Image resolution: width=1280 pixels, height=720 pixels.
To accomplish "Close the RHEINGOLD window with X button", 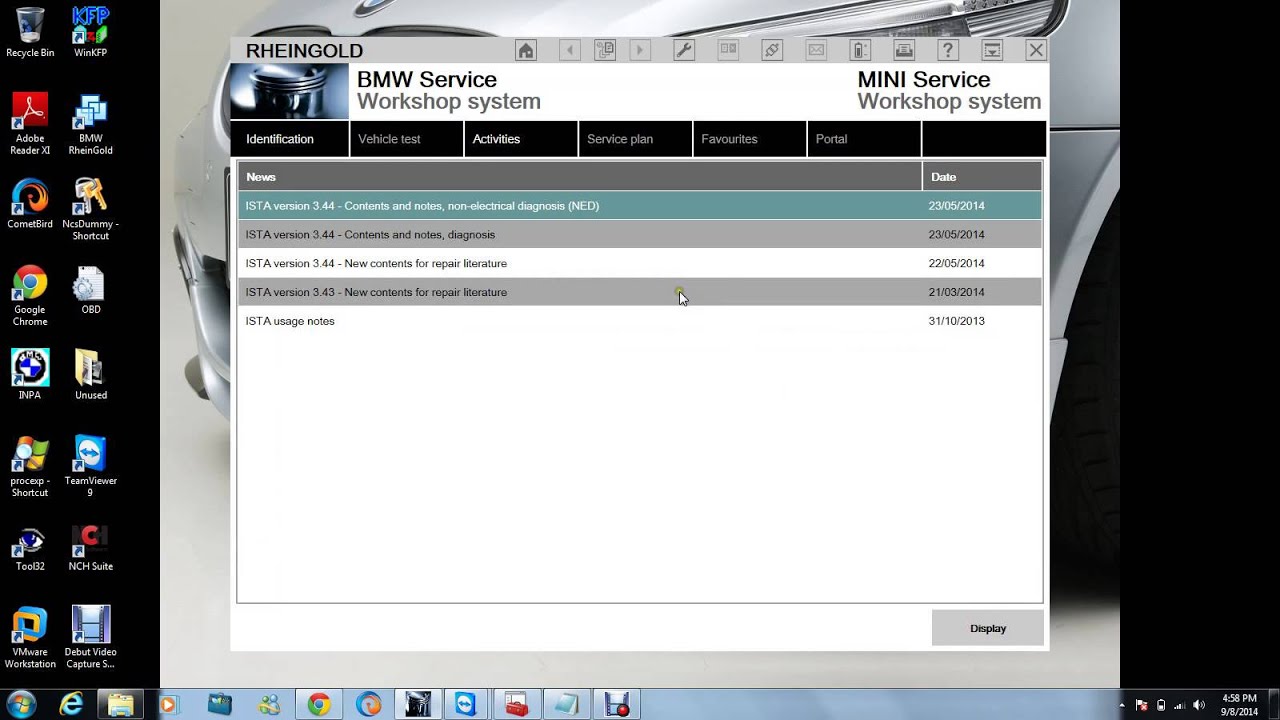I will pos(1036,50).
